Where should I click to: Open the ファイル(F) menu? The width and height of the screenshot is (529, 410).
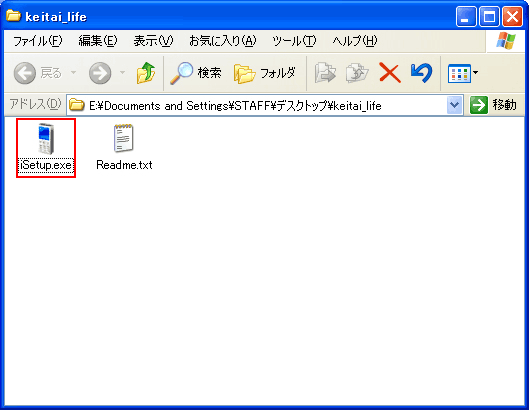37,41
